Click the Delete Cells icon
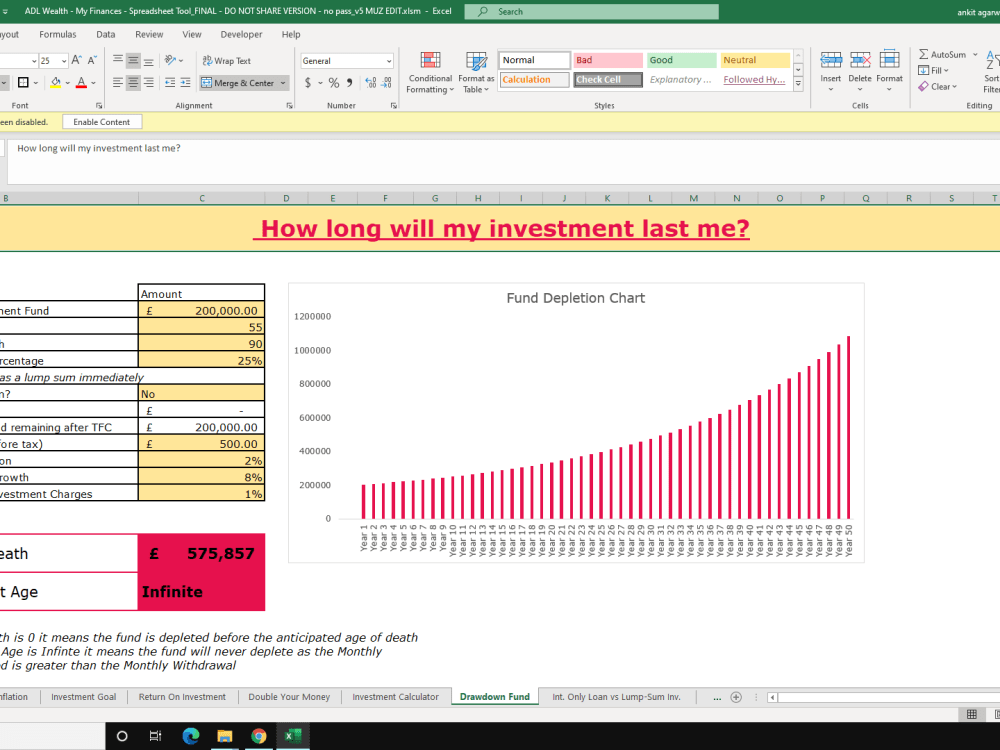The width and height of the screenshot is (1000, 750). 859,62
